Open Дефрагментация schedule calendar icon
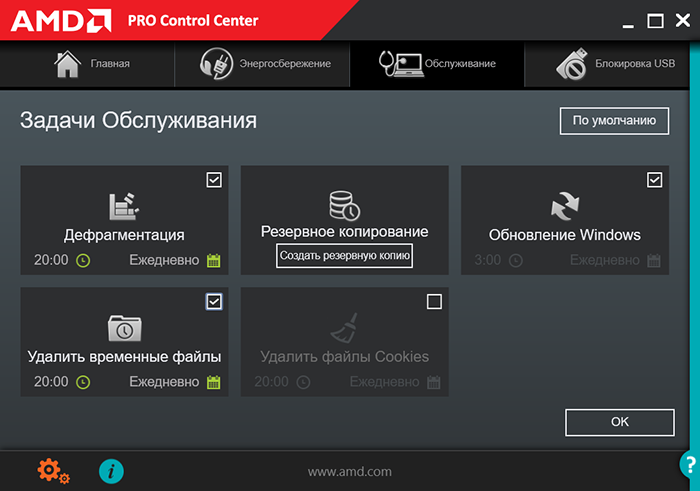Screen dimensions: 700x491 pos(213,260)
